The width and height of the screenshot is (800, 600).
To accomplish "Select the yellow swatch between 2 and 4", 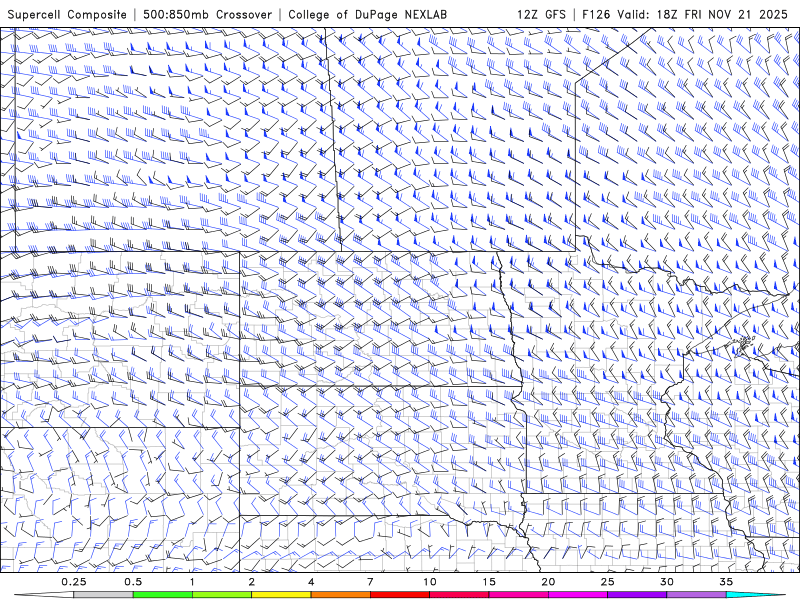I will coord(281,594).
